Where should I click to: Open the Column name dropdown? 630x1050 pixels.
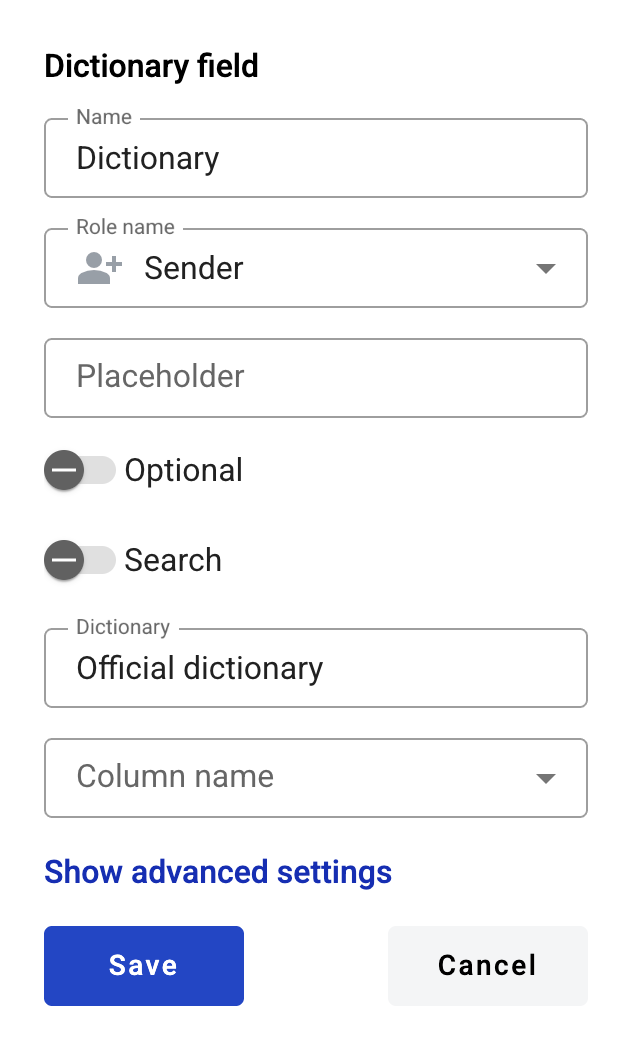click(316, 777)
